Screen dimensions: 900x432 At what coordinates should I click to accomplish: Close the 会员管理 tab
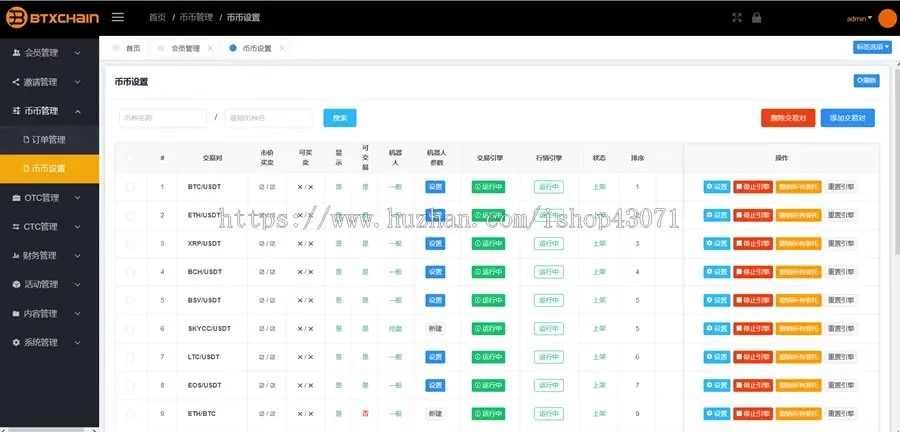[210, 48]
